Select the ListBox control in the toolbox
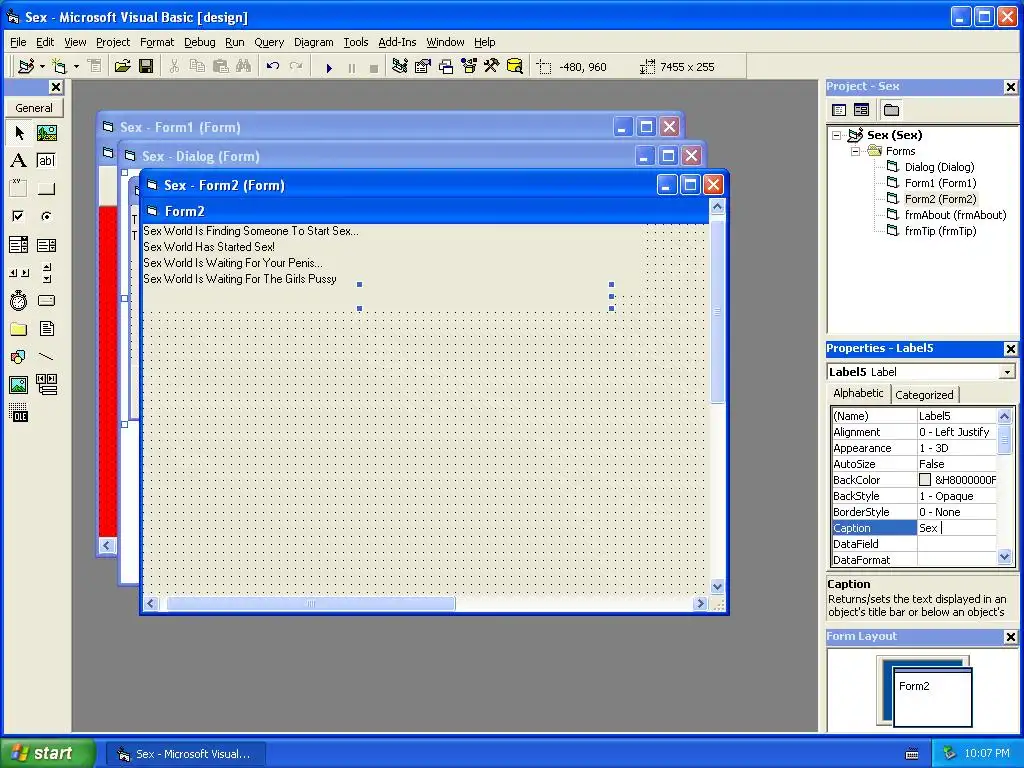This screenshot has width=1024, height=768. [x=46, y=245]
